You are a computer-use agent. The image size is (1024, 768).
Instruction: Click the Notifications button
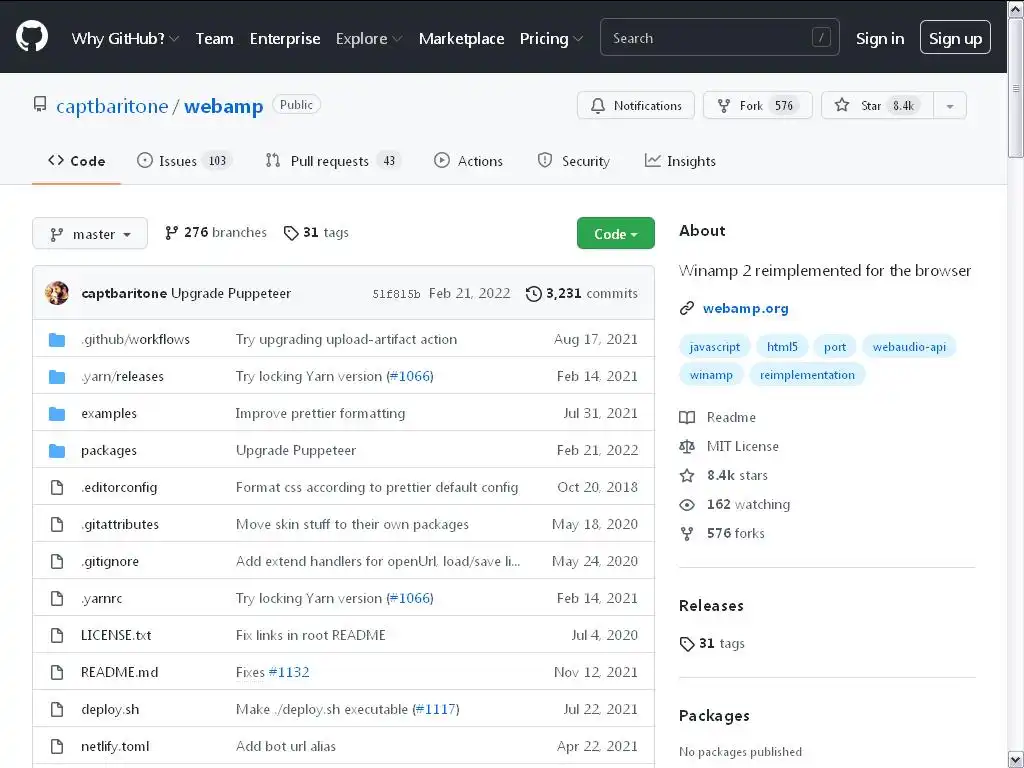coord(635,106)
